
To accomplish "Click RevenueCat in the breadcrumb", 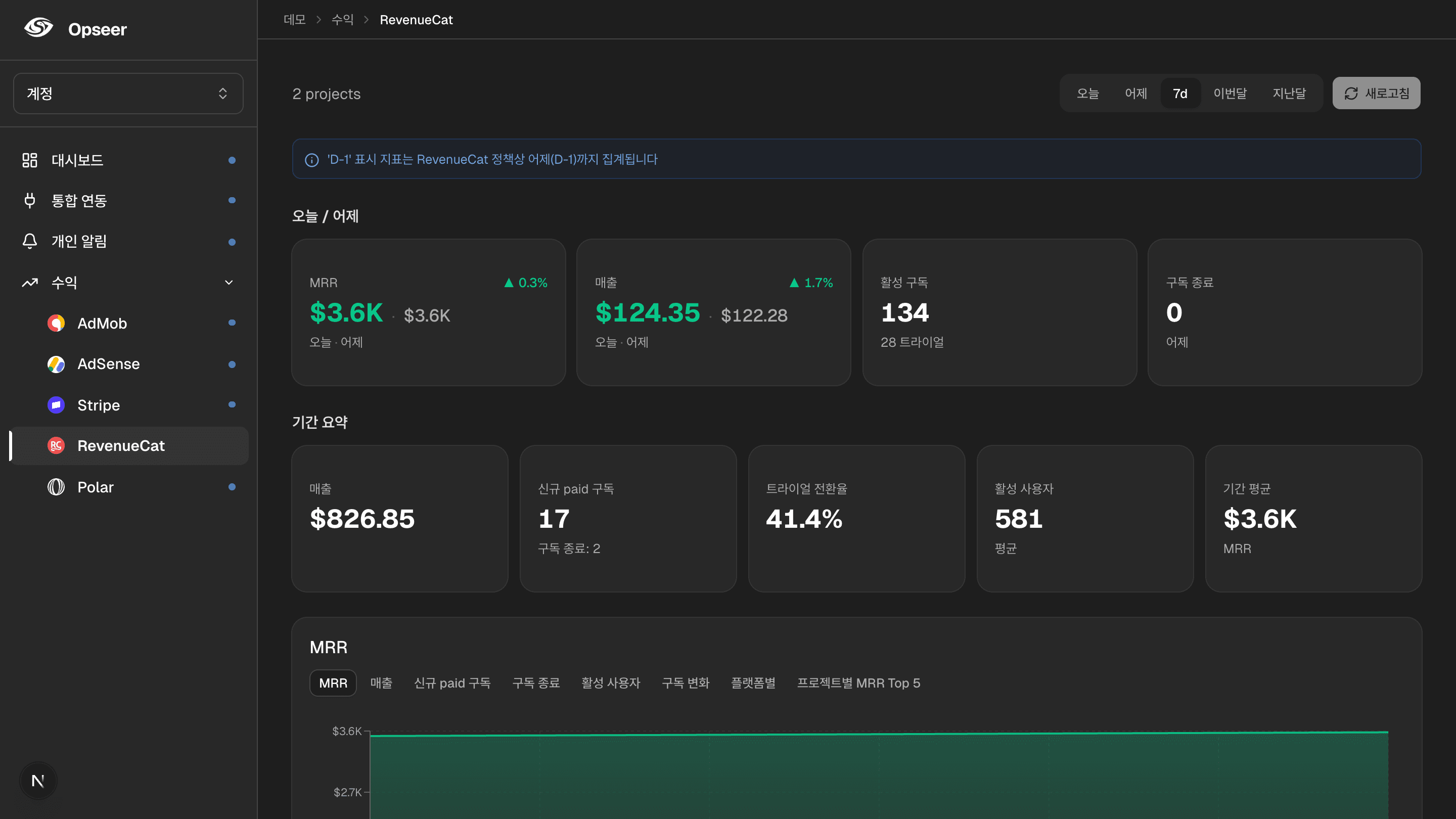I will [x=416, y=20].
